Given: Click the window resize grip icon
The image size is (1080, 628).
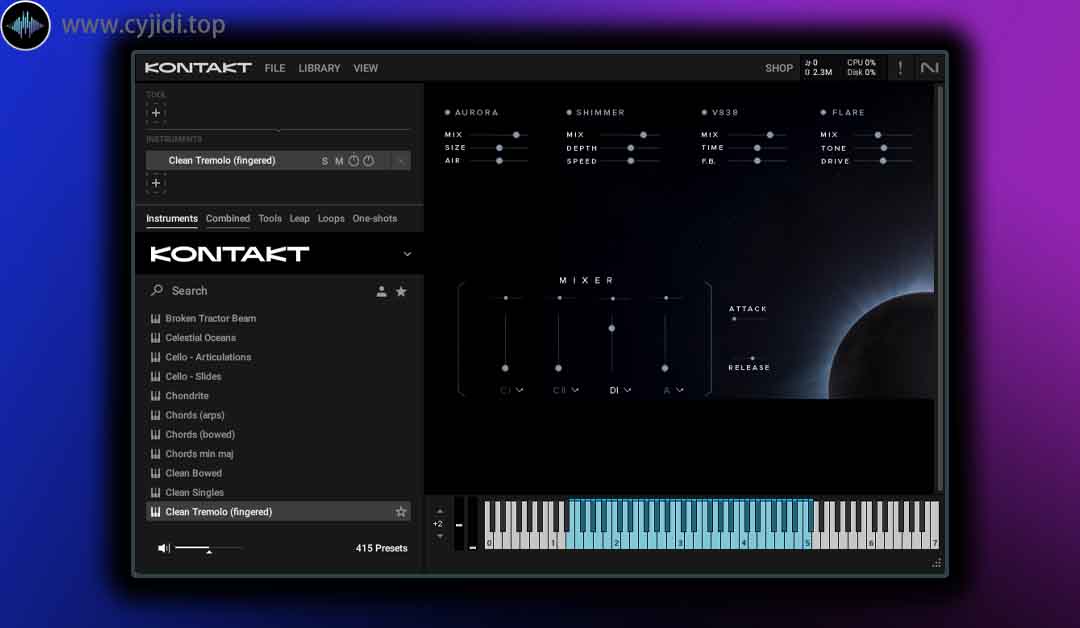Looking at the screenshot, I should click(936, 563).
